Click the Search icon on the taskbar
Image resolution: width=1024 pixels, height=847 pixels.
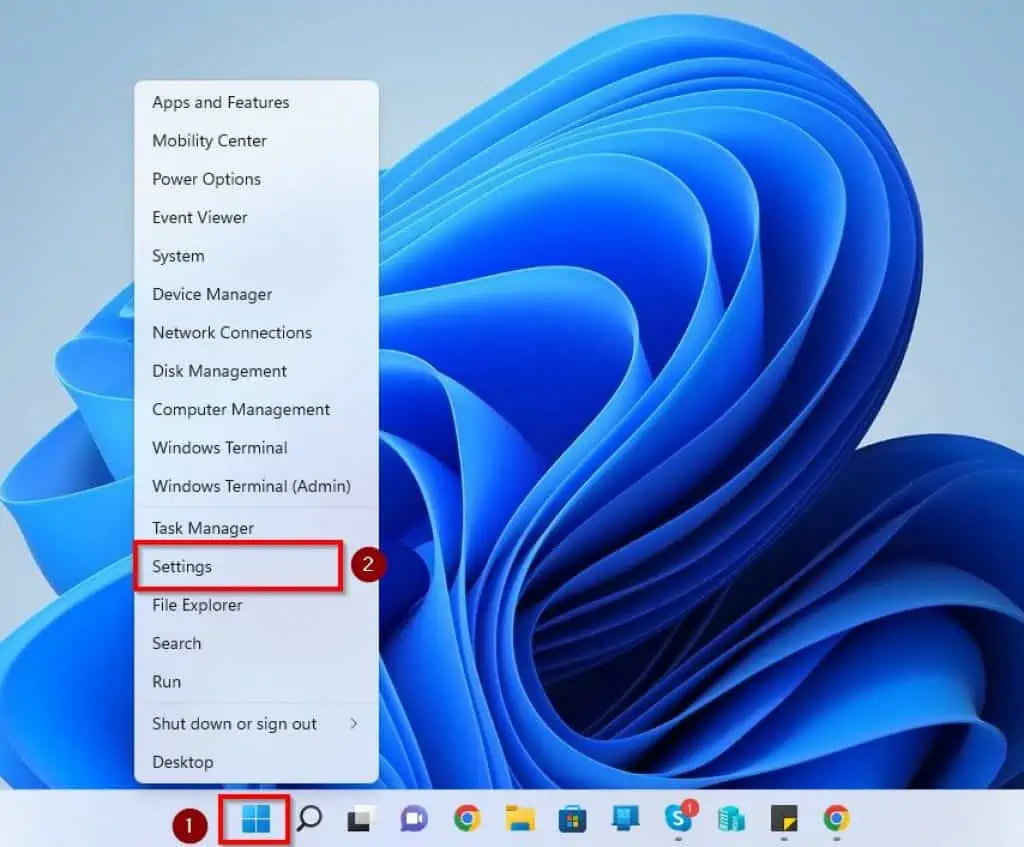pyautogui.click(x=311, y=818)
